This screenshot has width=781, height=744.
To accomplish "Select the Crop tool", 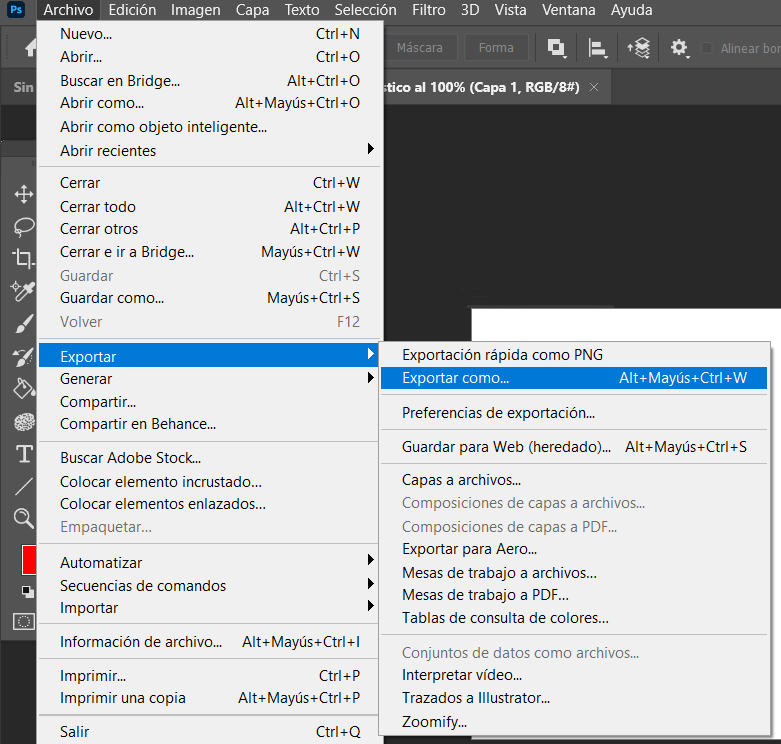I will (x=23, y=259).
